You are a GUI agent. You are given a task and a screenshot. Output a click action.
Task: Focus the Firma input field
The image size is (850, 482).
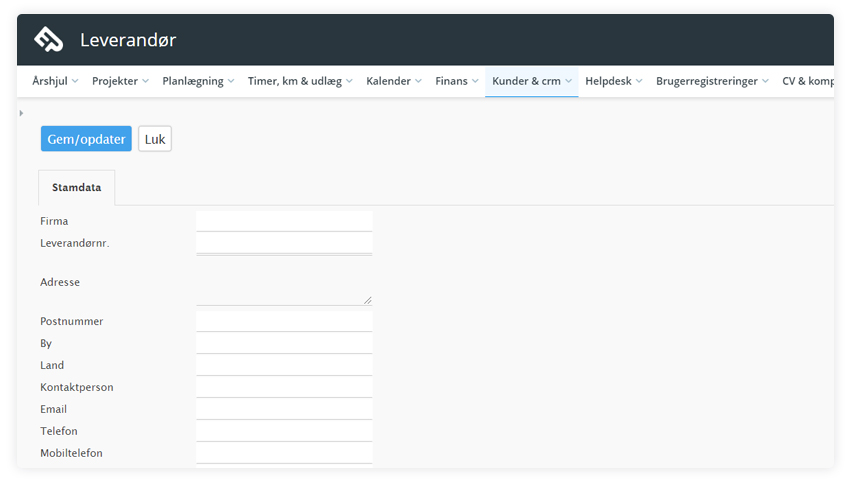(284, 221)
